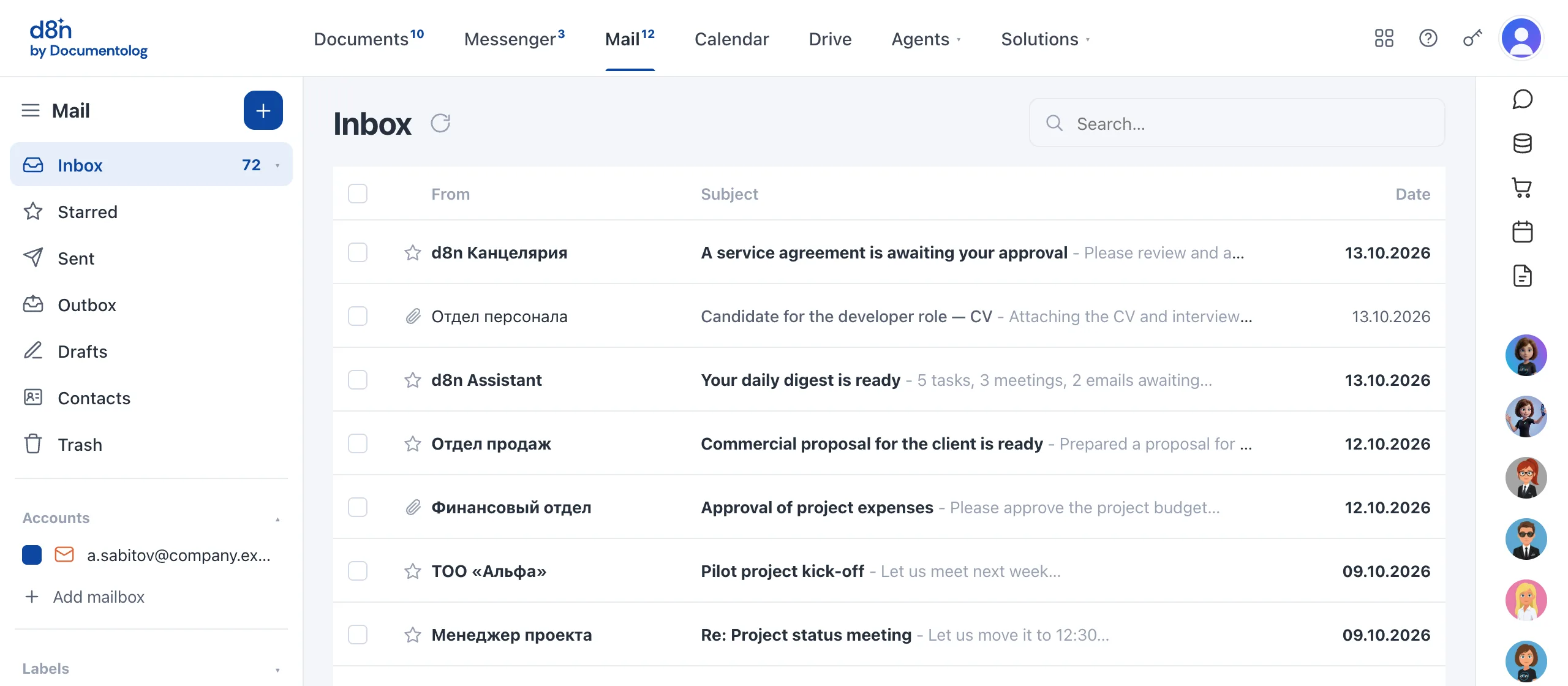1568x686 pixels.
Task: Switch to the Drive tab
Action: click(x=830, y=39)
